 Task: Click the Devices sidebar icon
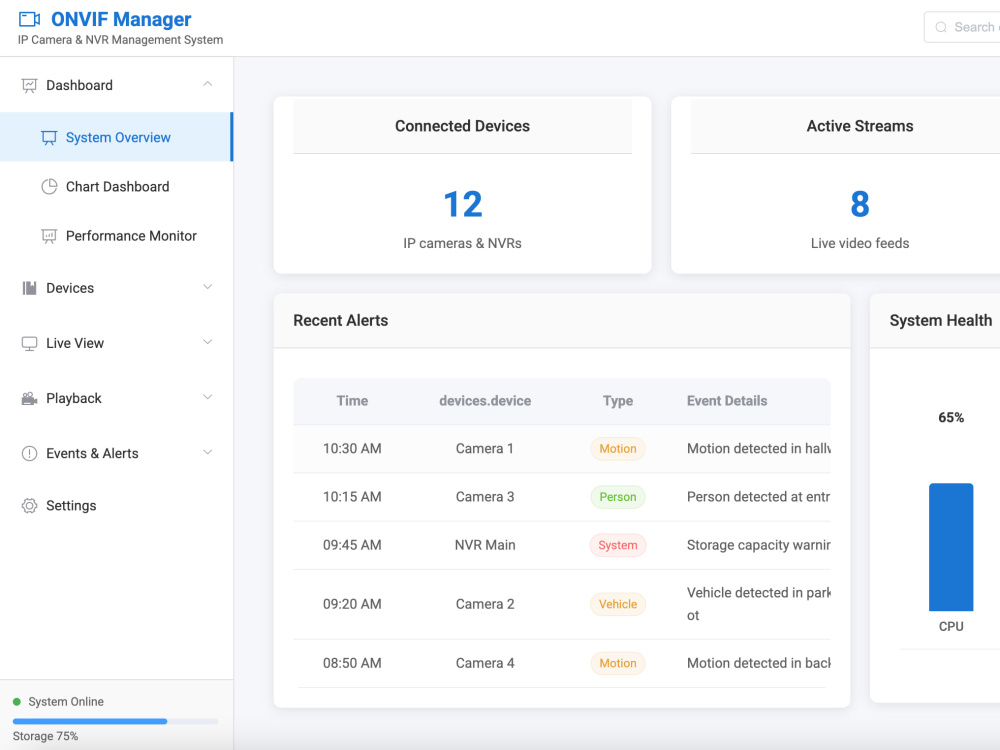pyautogui.click(x=29, y=288)
